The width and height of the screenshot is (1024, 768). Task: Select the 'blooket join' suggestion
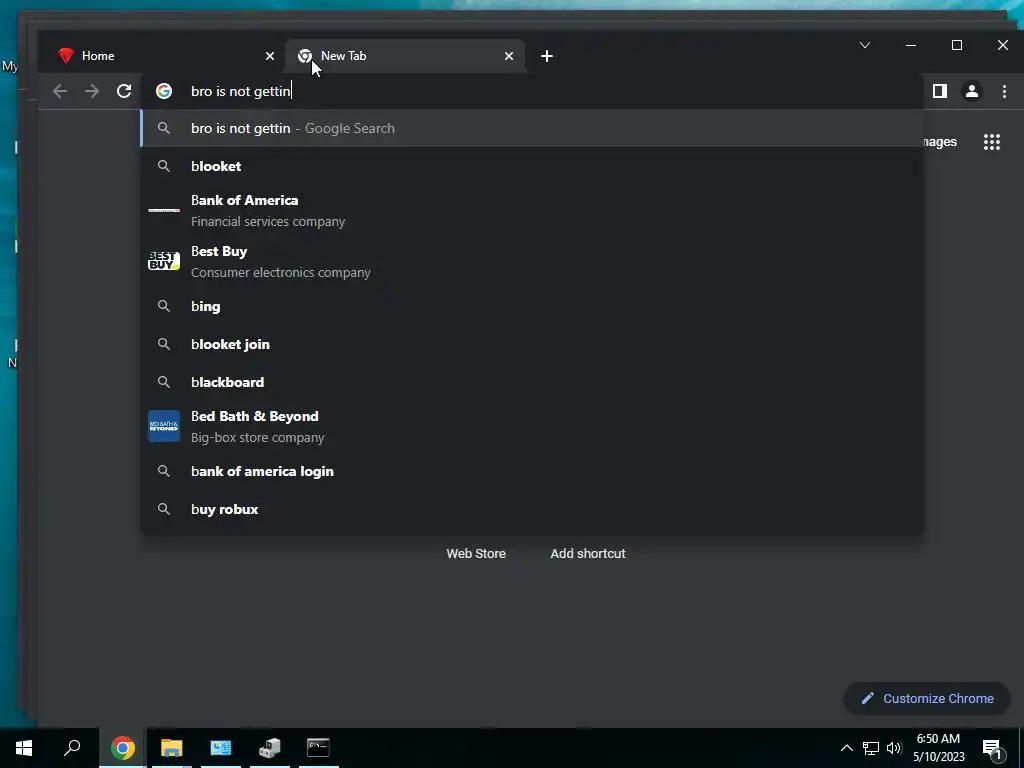[x=532, y=344]
